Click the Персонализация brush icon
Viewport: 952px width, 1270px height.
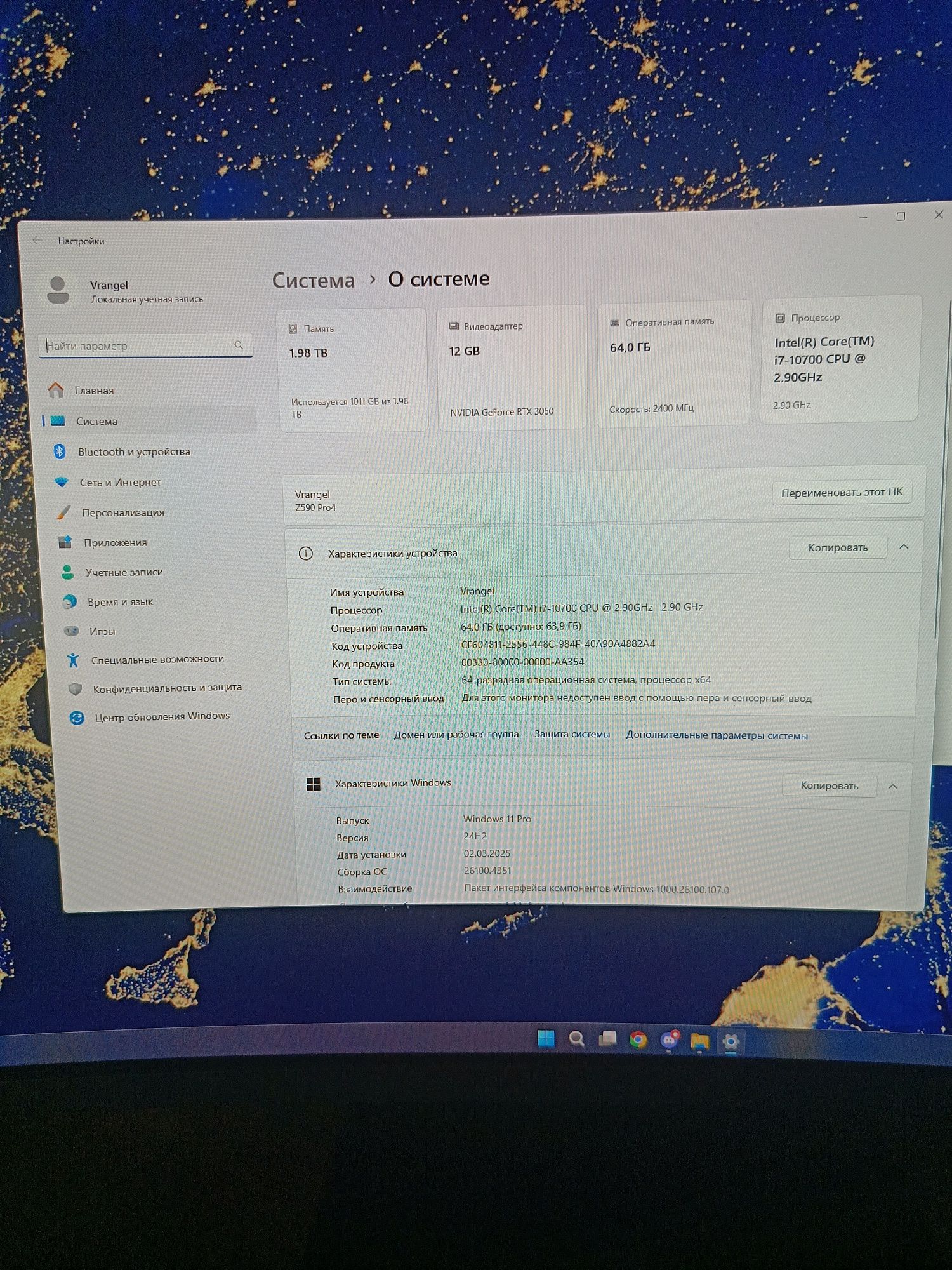[63, 512]
